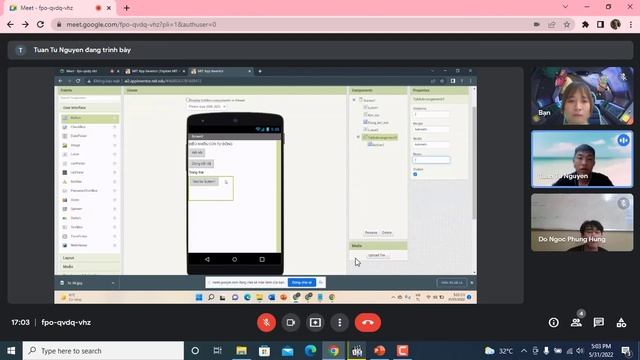Image resolution: width=640 pixels, height=360 pixels.
Task: Open the Windows Start menu
Action: (x=11, y=351)
